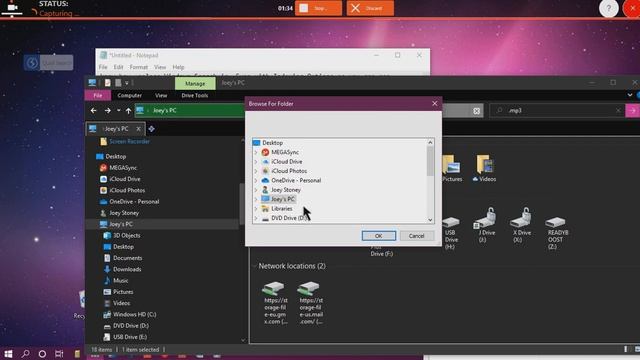The width and height of the screenshot is (640, 360).
Task: Expand iCloud Photos node in dialog tree
Action: 256,171
